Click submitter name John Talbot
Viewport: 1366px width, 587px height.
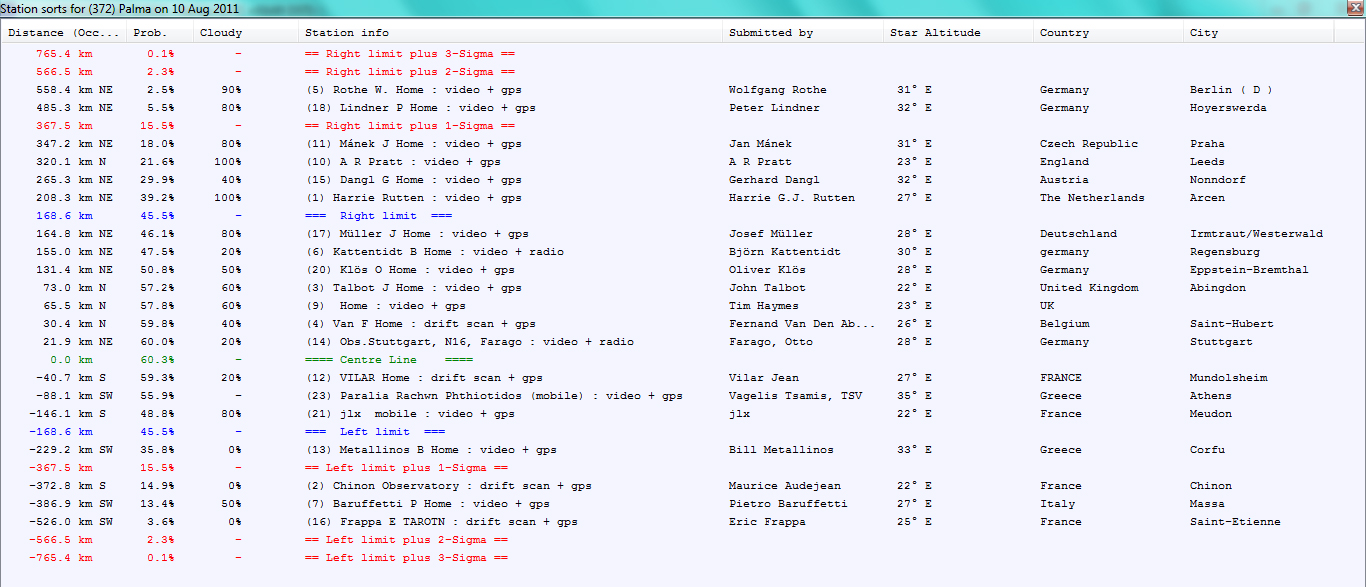(x=767, y=288)
